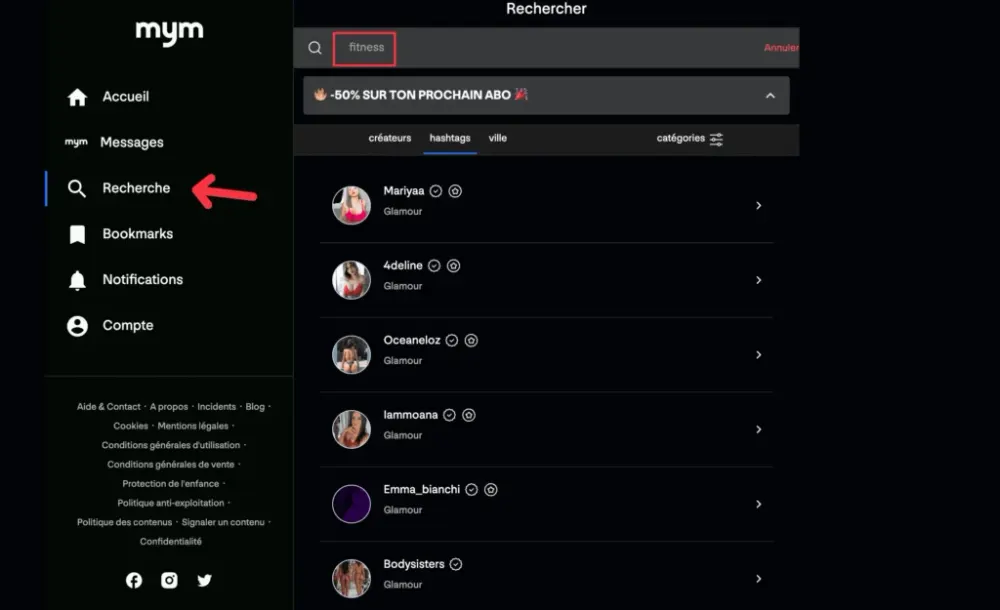Open the catégories filter sliders icon
The image size is (1000, 610).
[716, 139]
